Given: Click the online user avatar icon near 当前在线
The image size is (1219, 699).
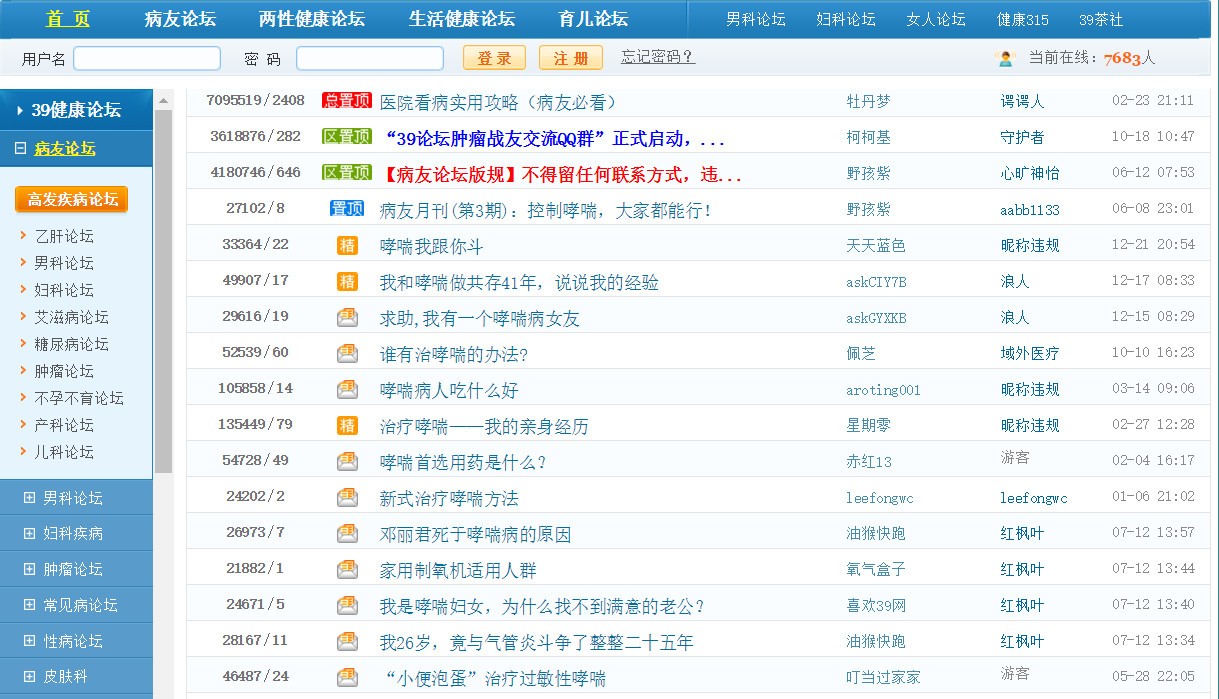Looking at the screenshot, I should (x=1005, y=58).
